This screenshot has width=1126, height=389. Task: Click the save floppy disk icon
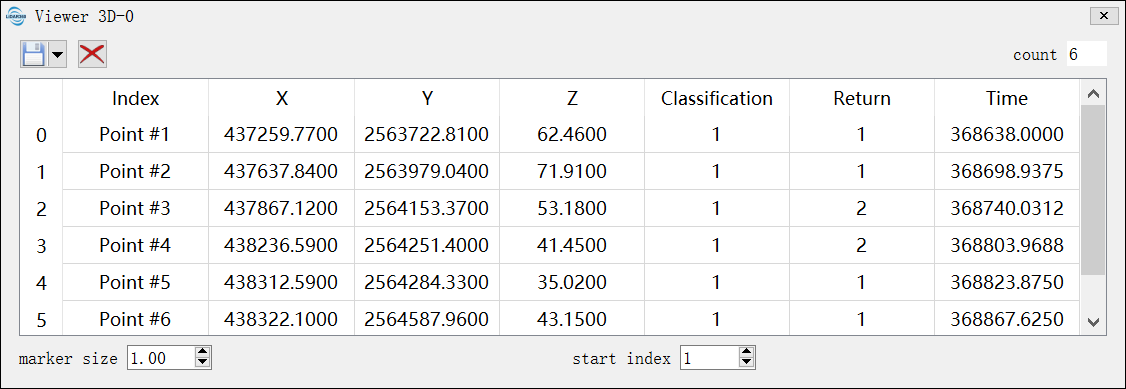coord(34,55)
